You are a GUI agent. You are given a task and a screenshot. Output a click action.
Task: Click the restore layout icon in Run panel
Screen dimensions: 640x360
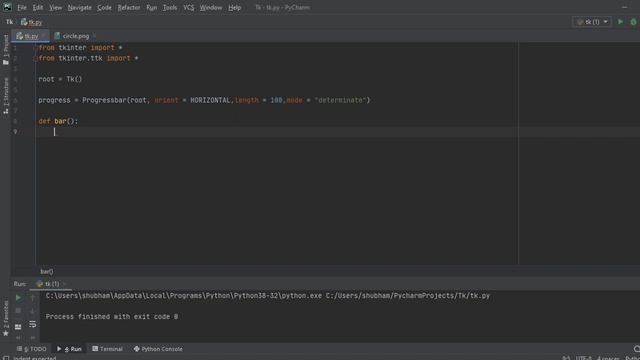pos(18,327)
